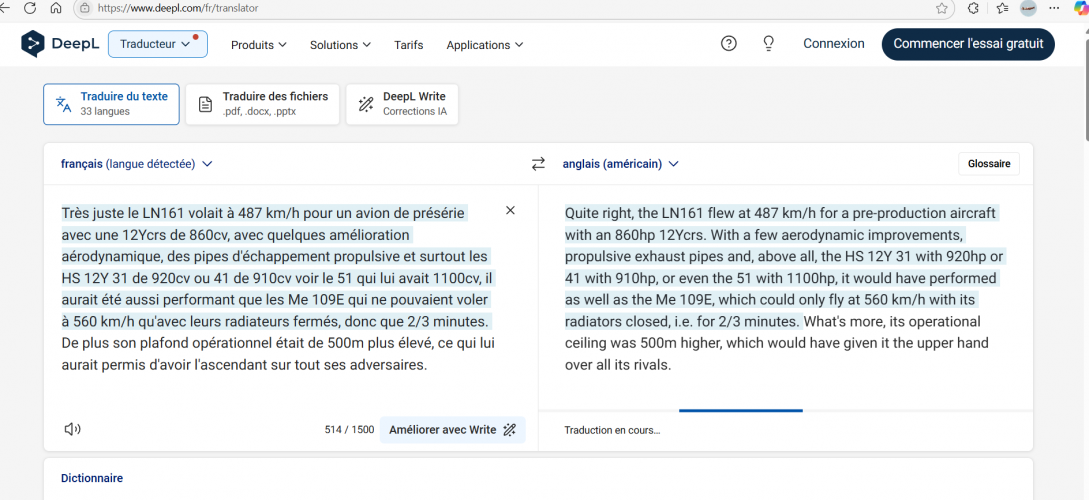This screenshot has height=500, width=1089.
Task: Play source text audio with speaker icon
Action: point(72,429)
